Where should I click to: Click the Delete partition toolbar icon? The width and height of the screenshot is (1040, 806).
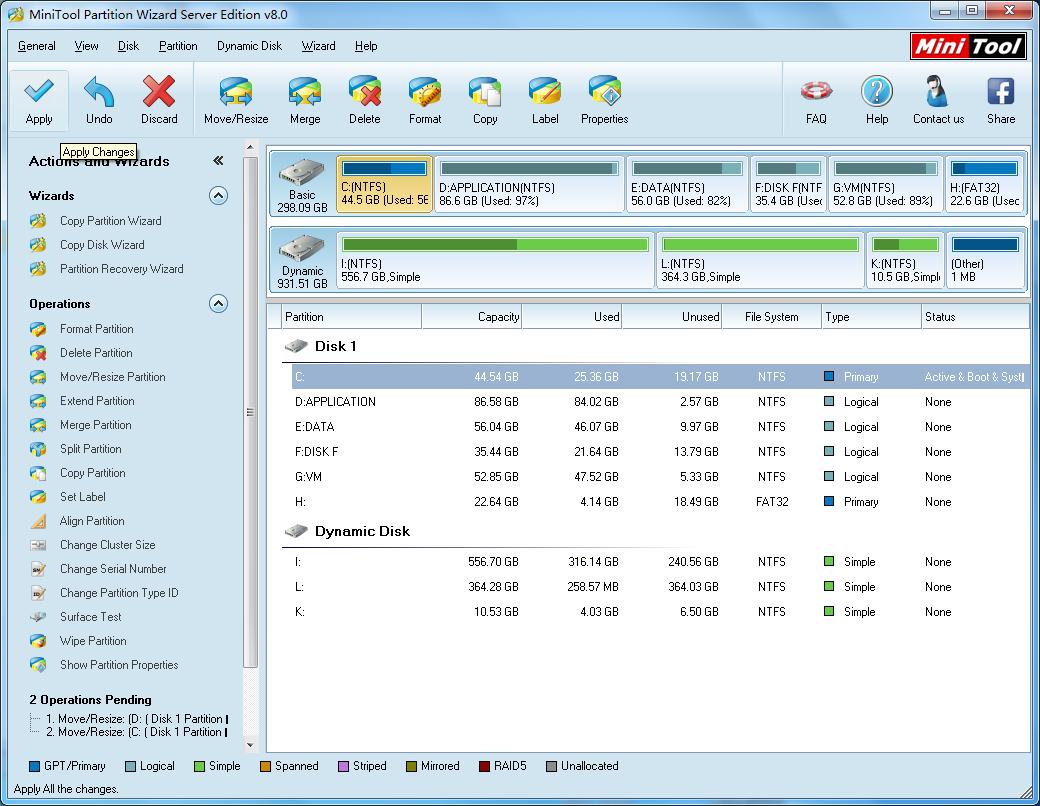point(365,92)
